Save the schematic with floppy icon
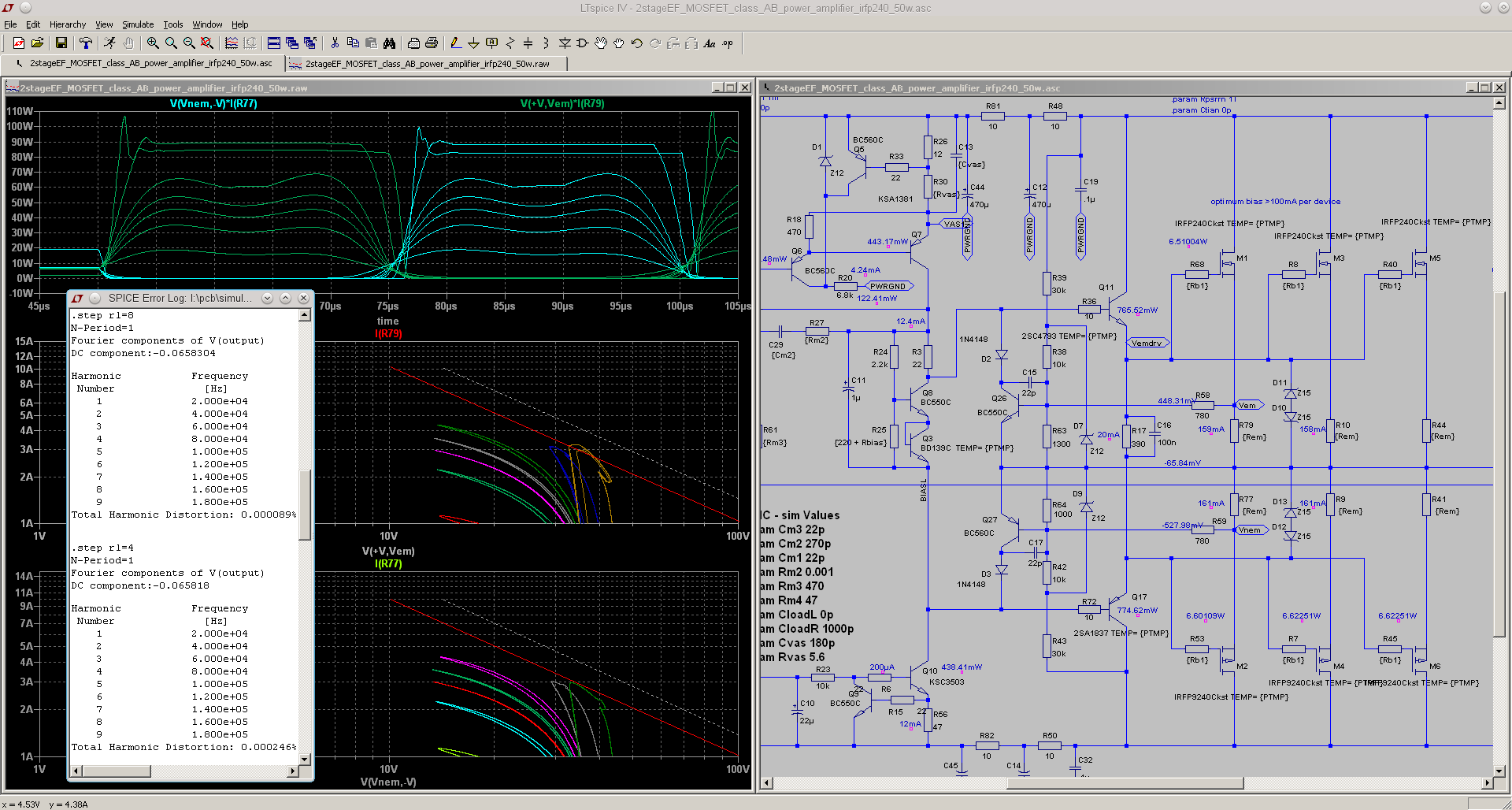 (x=61, y=43)
